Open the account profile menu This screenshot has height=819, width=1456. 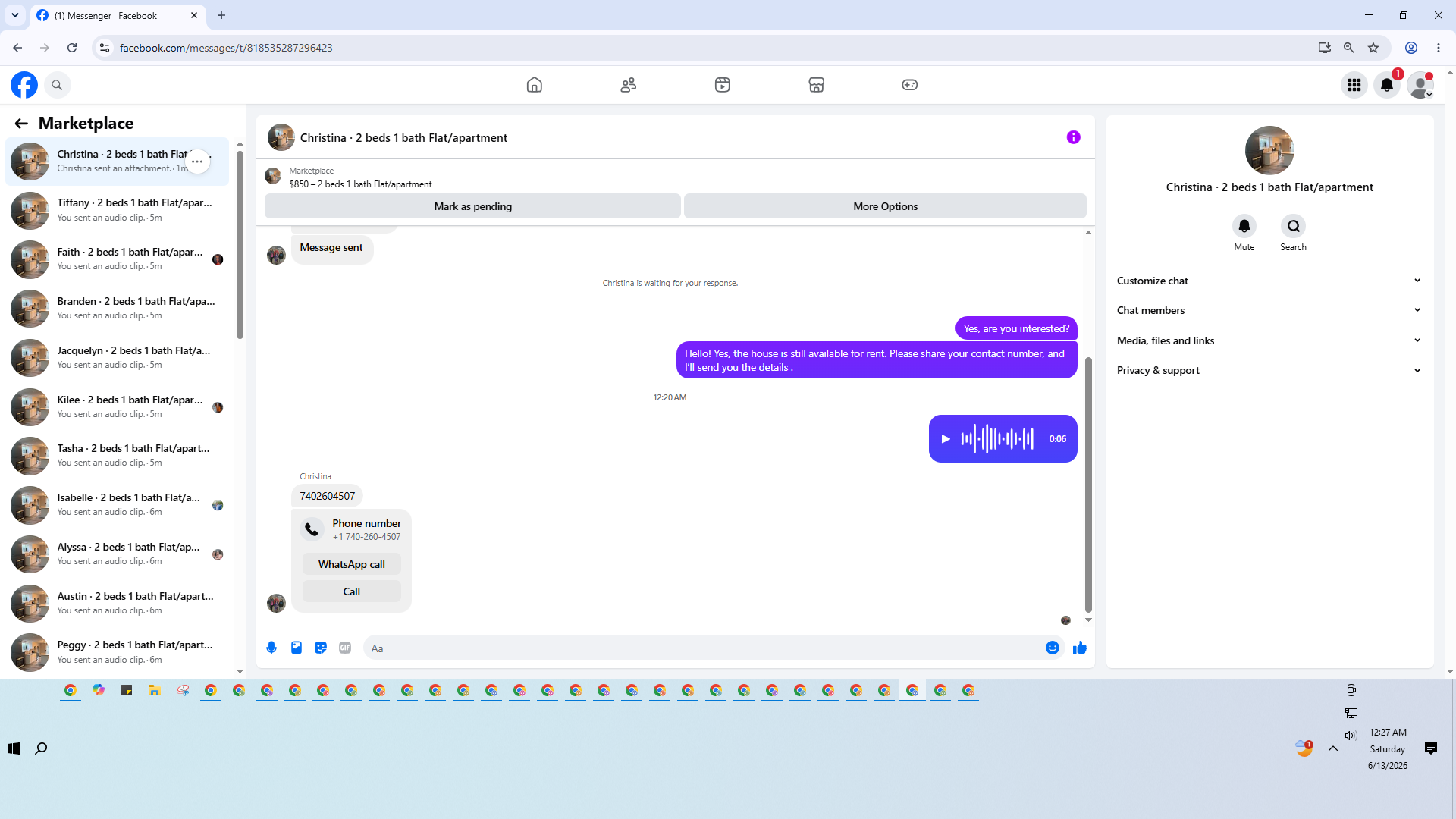click(1420, 85)
